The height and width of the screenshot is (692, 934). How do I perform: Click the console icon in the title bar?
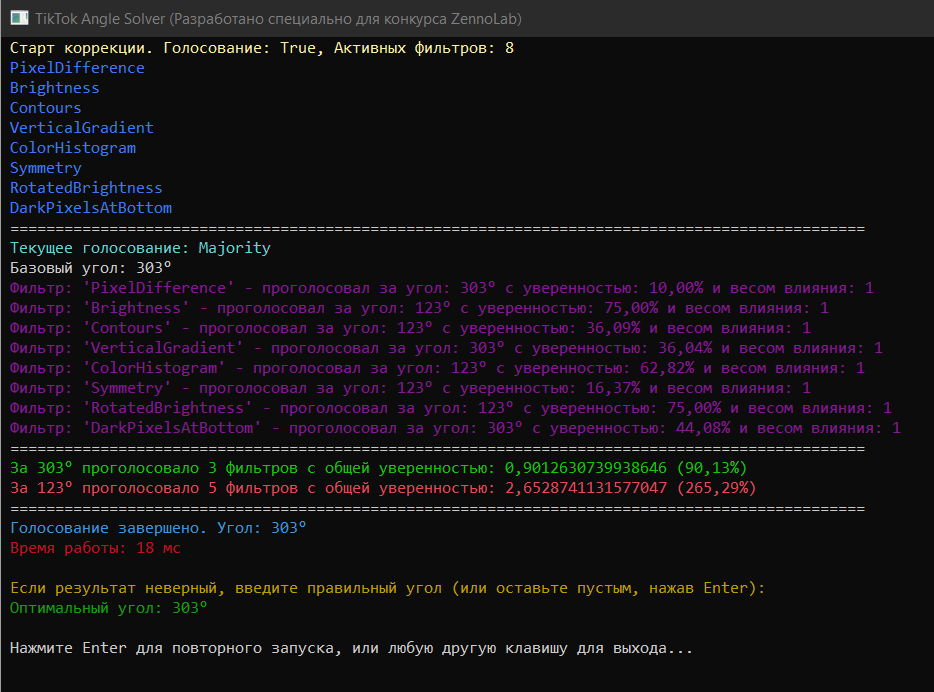click(19, 19)
